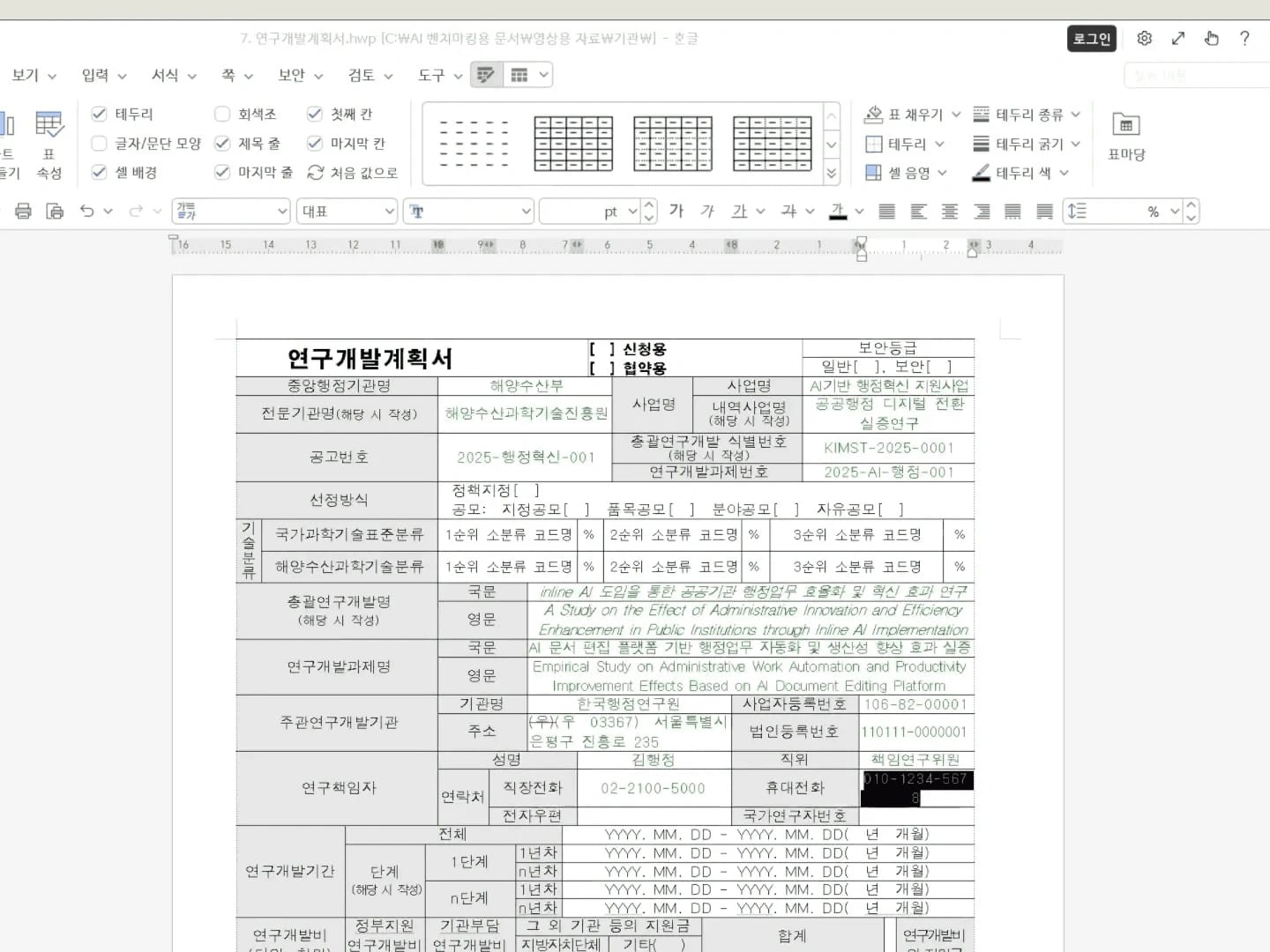The width and height of the screenshot is (1270, 952).
Task: Apply bold formatting with the 가 icon
Action: [676, 211]
